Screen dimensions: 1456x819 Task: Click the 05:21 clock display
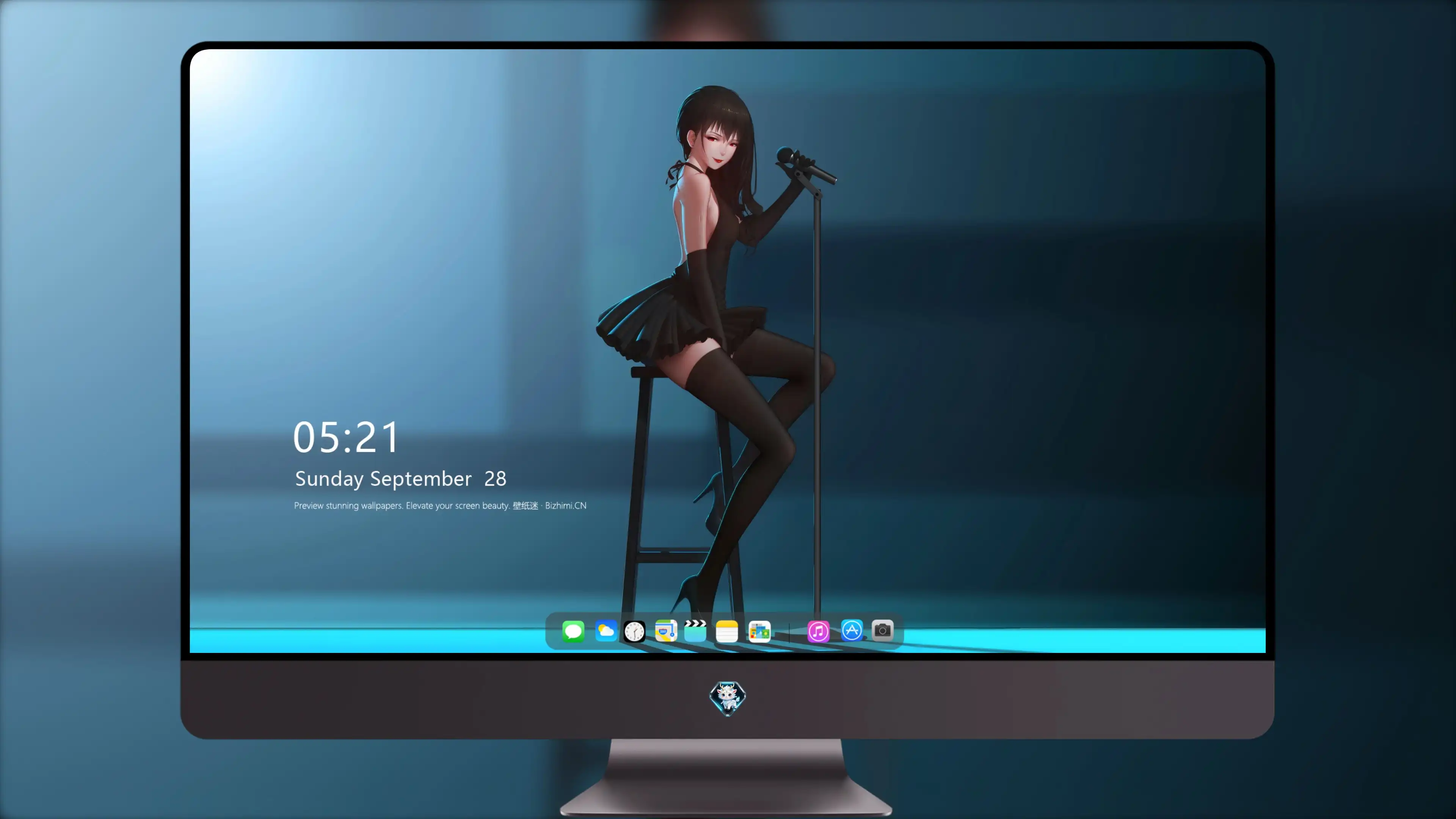pos(346,437)
